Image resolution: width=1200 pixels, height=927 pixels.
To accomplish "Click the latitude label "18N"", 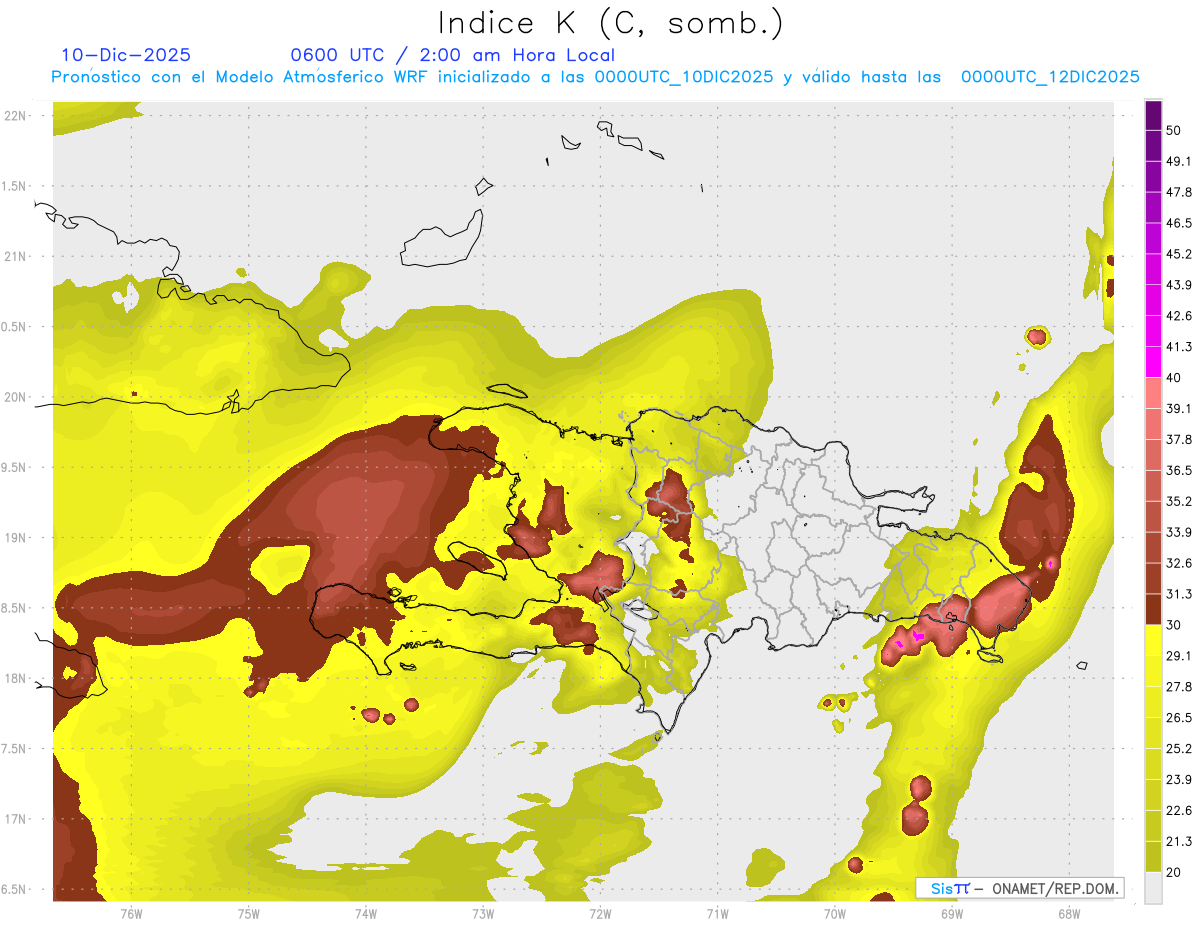I will [16, 679].
